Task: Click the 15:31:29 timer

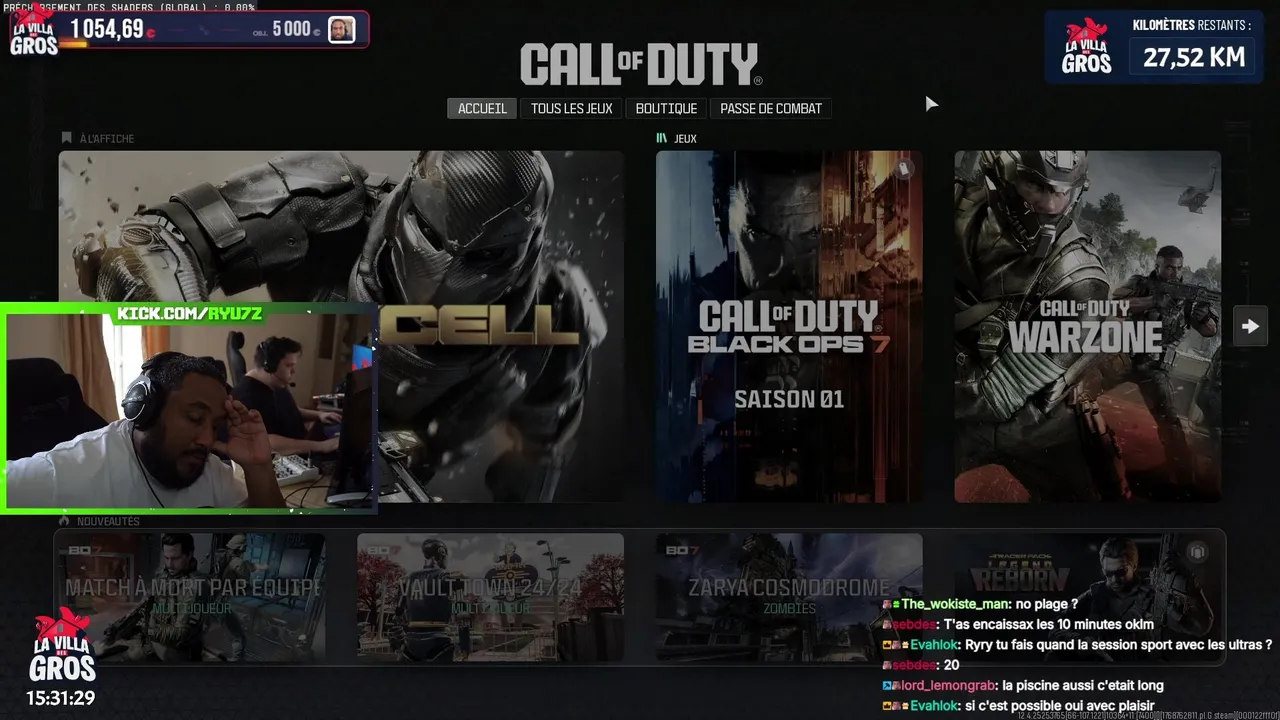Action: pyautogui.click(x=61, y=698)
